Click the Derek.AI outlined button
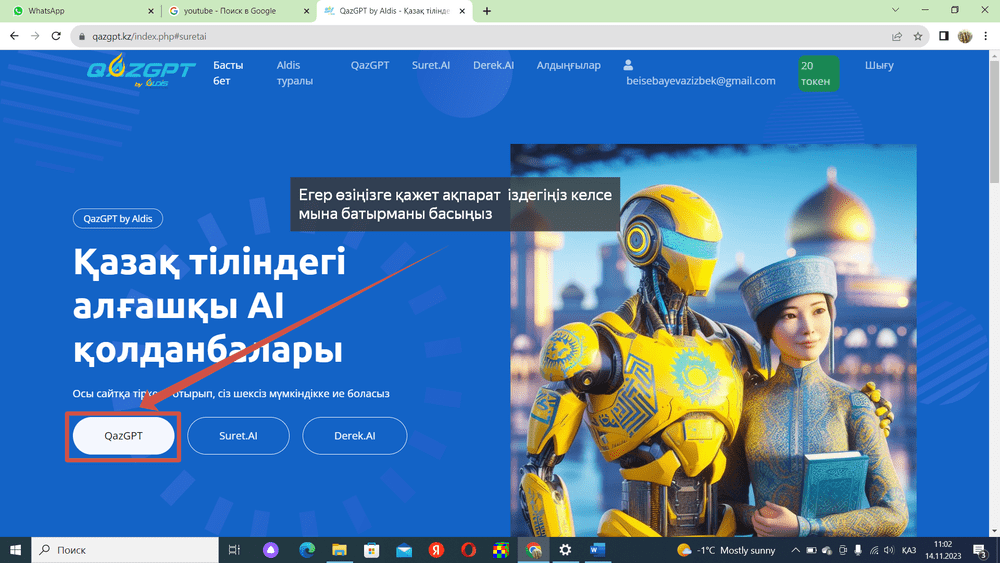The image size is (1000, 563). pos(355,436)
